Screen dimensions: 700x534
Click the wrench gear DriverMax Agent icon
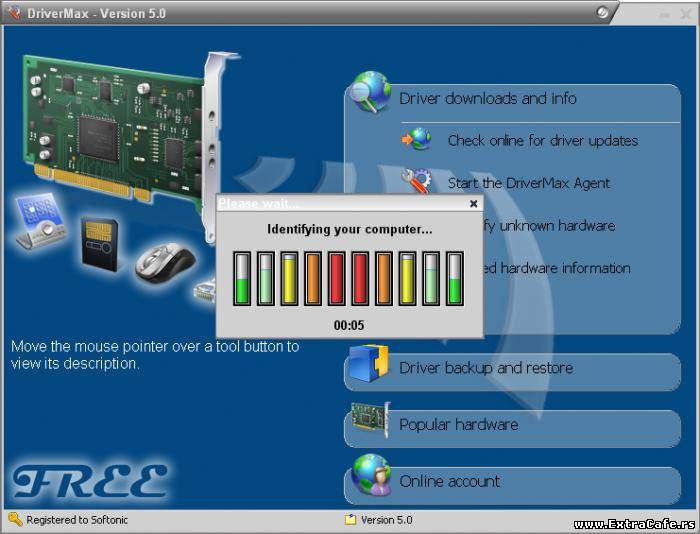click(x=416, y=180)
